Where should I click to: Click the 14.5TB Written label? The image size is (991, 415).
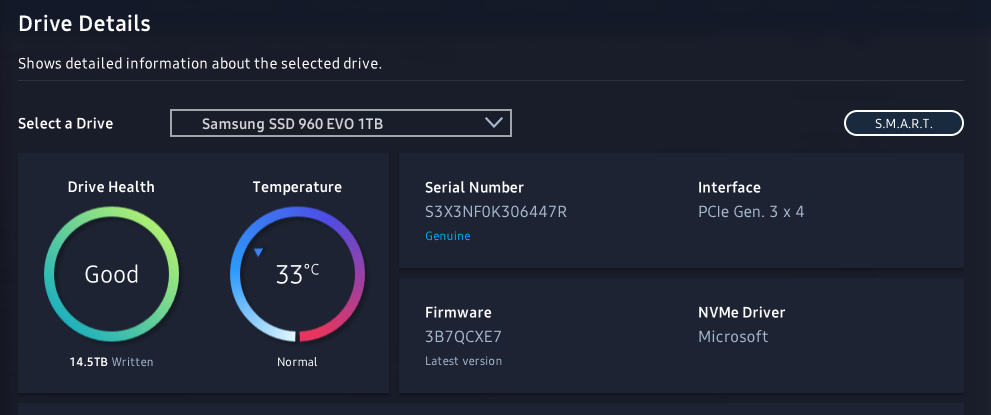[x=111, y=362]
